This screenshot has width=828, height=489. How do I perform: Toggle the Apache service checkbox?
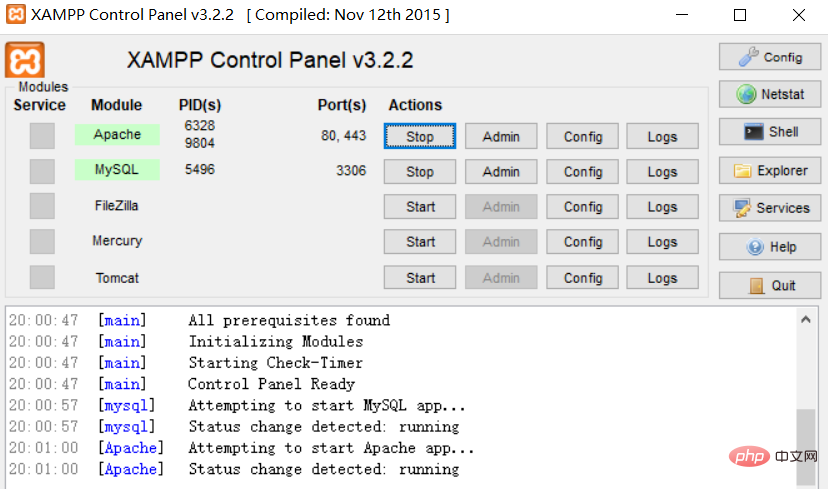click(42, 136)
